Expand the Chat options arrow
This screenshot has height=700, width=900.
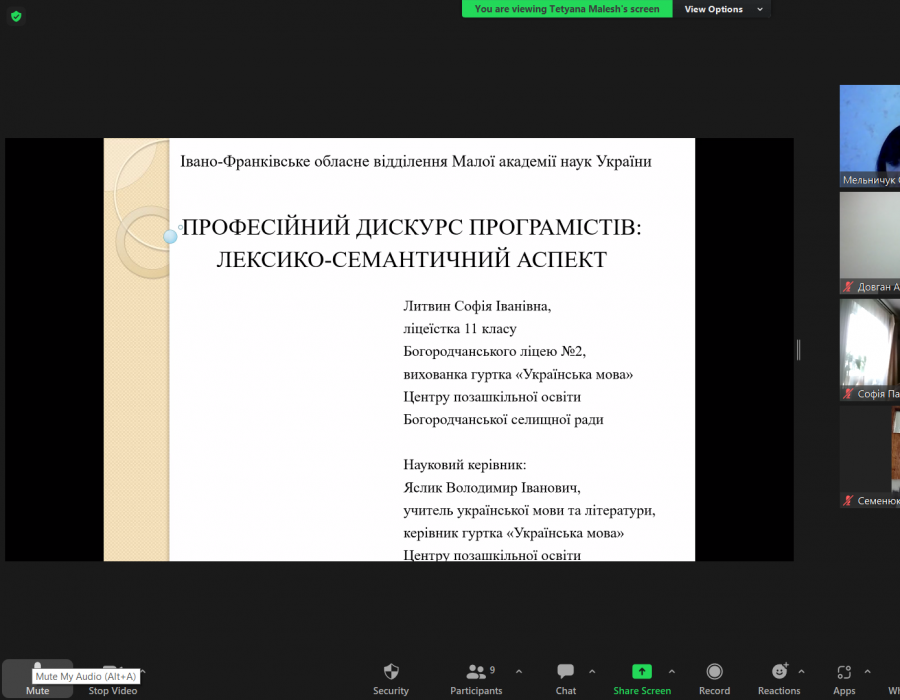coord(592,672)
